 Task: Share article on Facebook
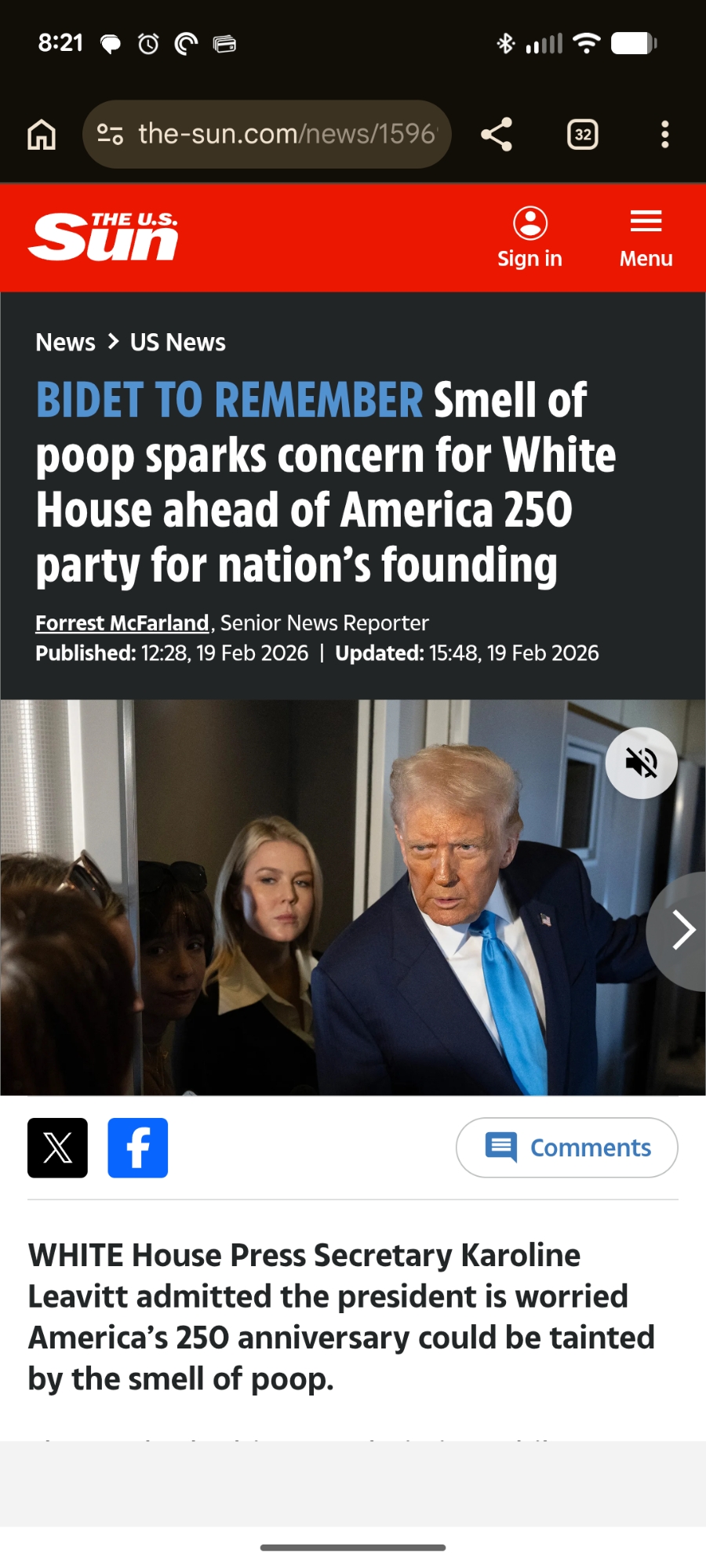pyautogui.click(x=138, y=1148)
